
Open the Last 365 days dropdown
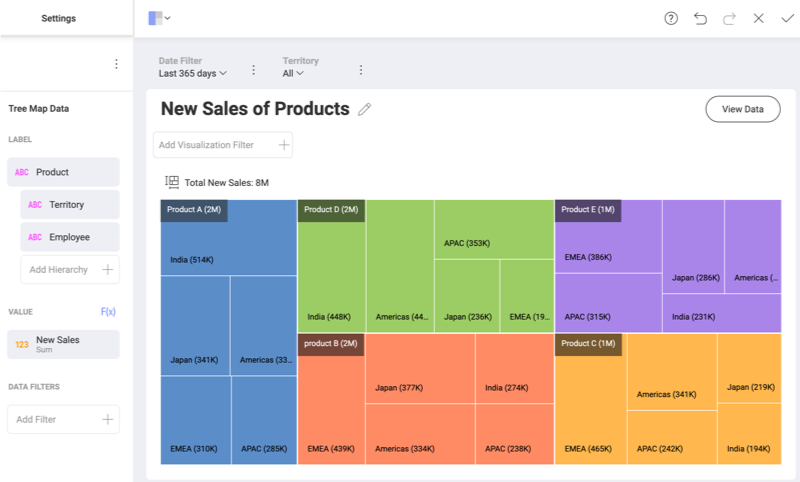pyautogui.click(x=193, y=73)
